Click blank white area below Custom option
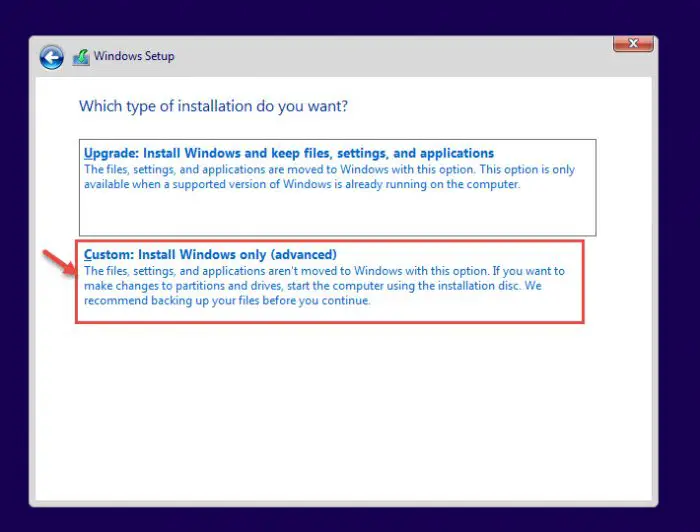Viewport: 700px width, 532px height. point(344,411)
